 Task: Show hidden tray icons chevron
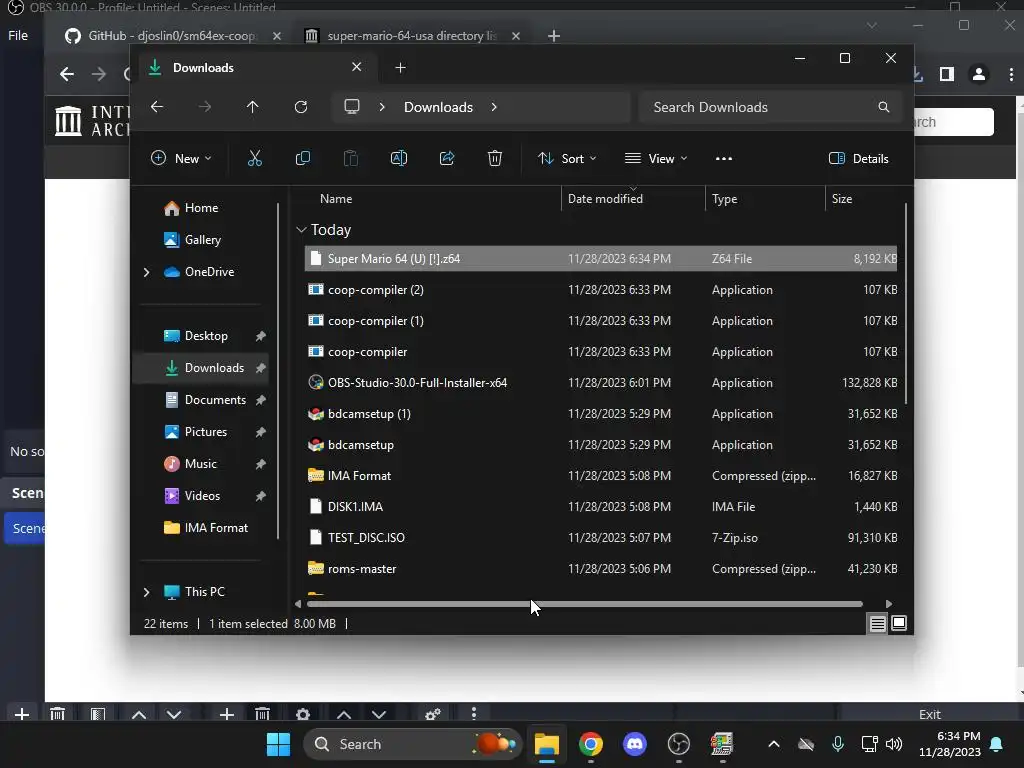click(x=774, y=744)
